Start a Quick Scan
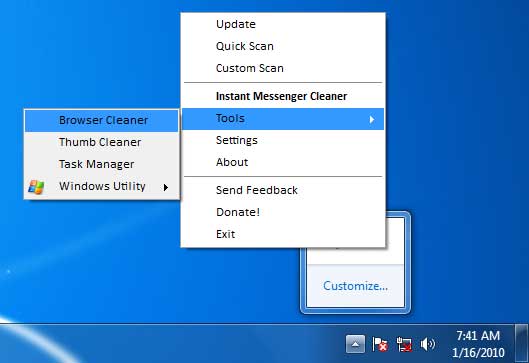This screenshot has width=529, height=363. (x=283, y=46)
